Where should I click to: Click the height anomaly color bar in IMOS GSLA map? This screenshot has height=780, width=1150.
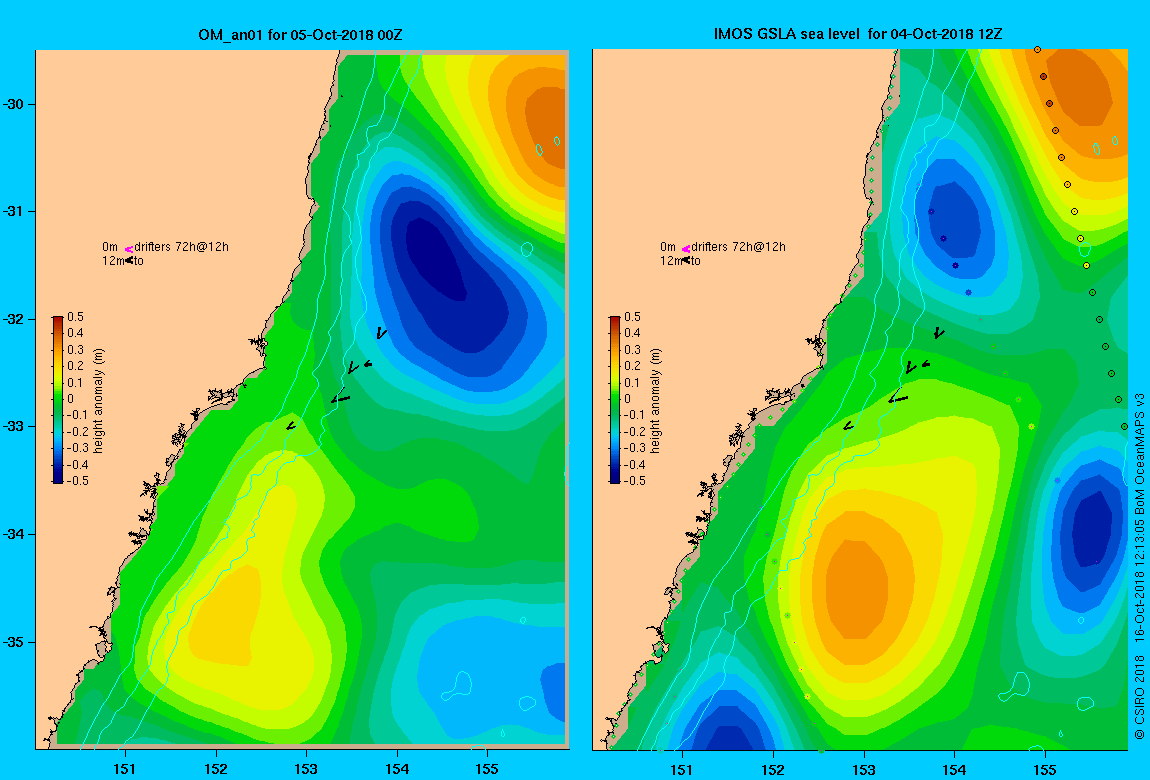(x=615, y=400)
